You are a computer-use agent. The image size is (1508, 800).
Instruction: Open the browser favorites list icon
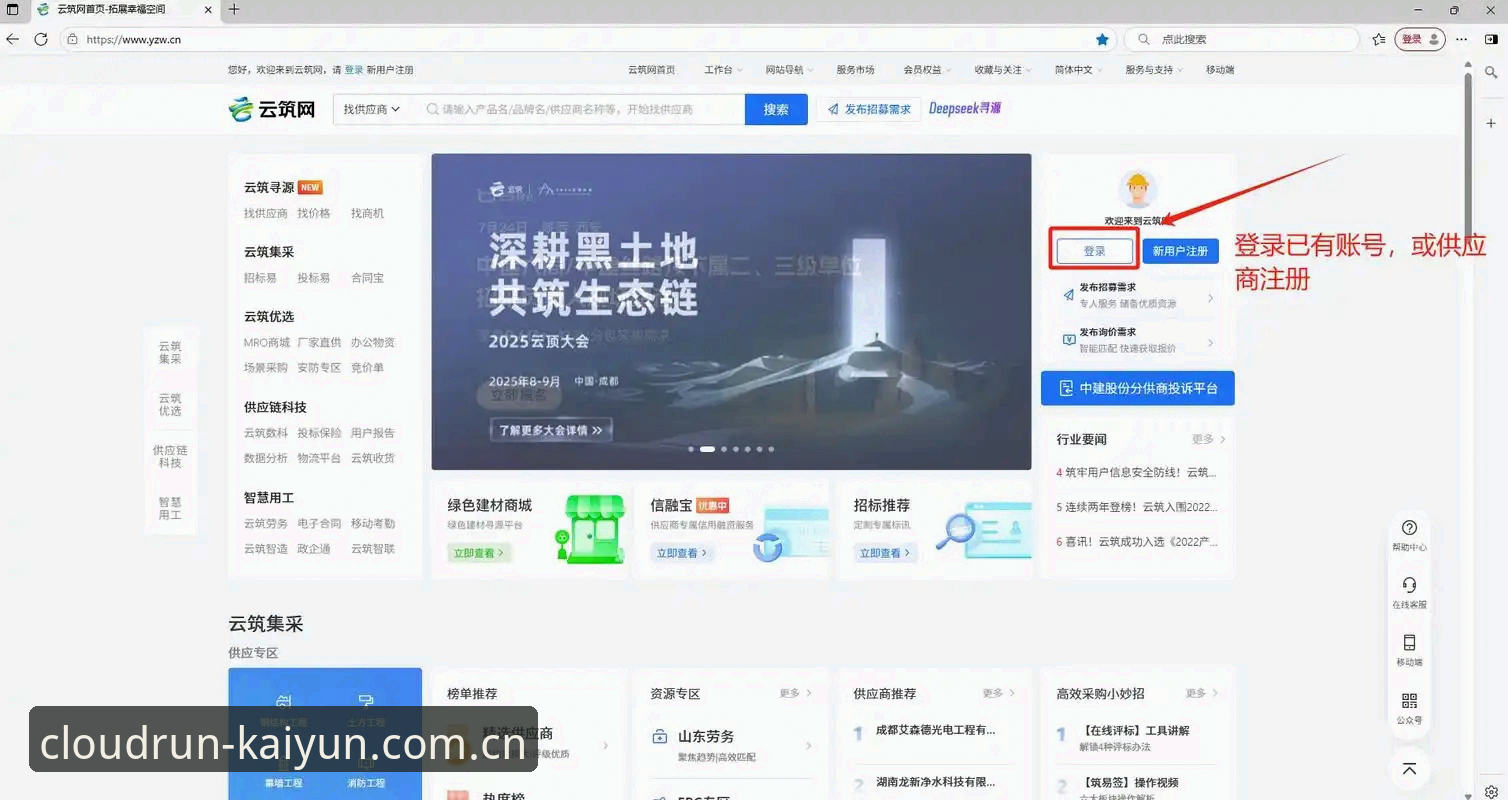tap(1379, 39)
